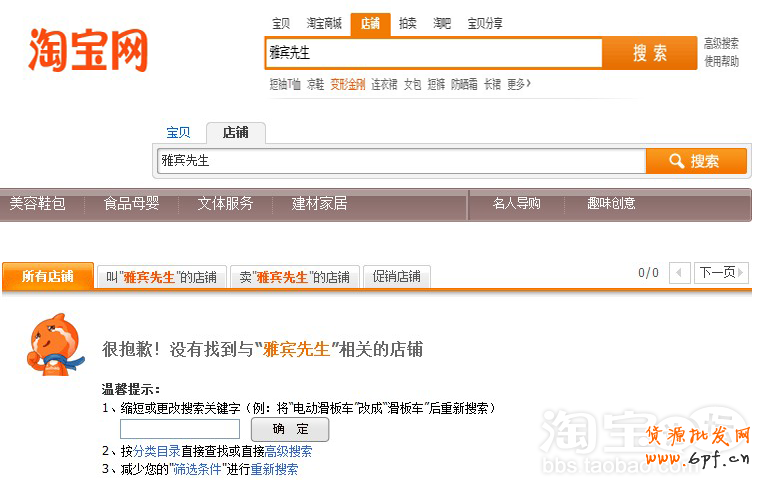Focus the top search box with 雅宾先生

[x=434, y=52]
